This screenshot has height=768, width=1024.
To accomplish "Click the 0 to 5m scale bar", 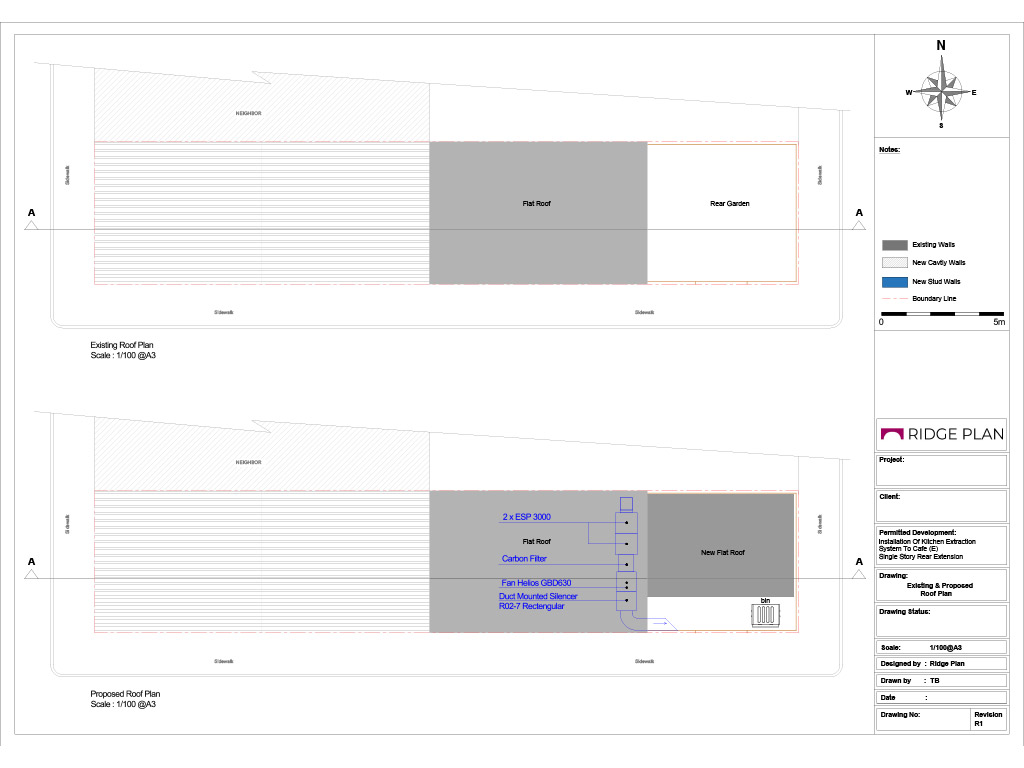I will click(942, 314).
